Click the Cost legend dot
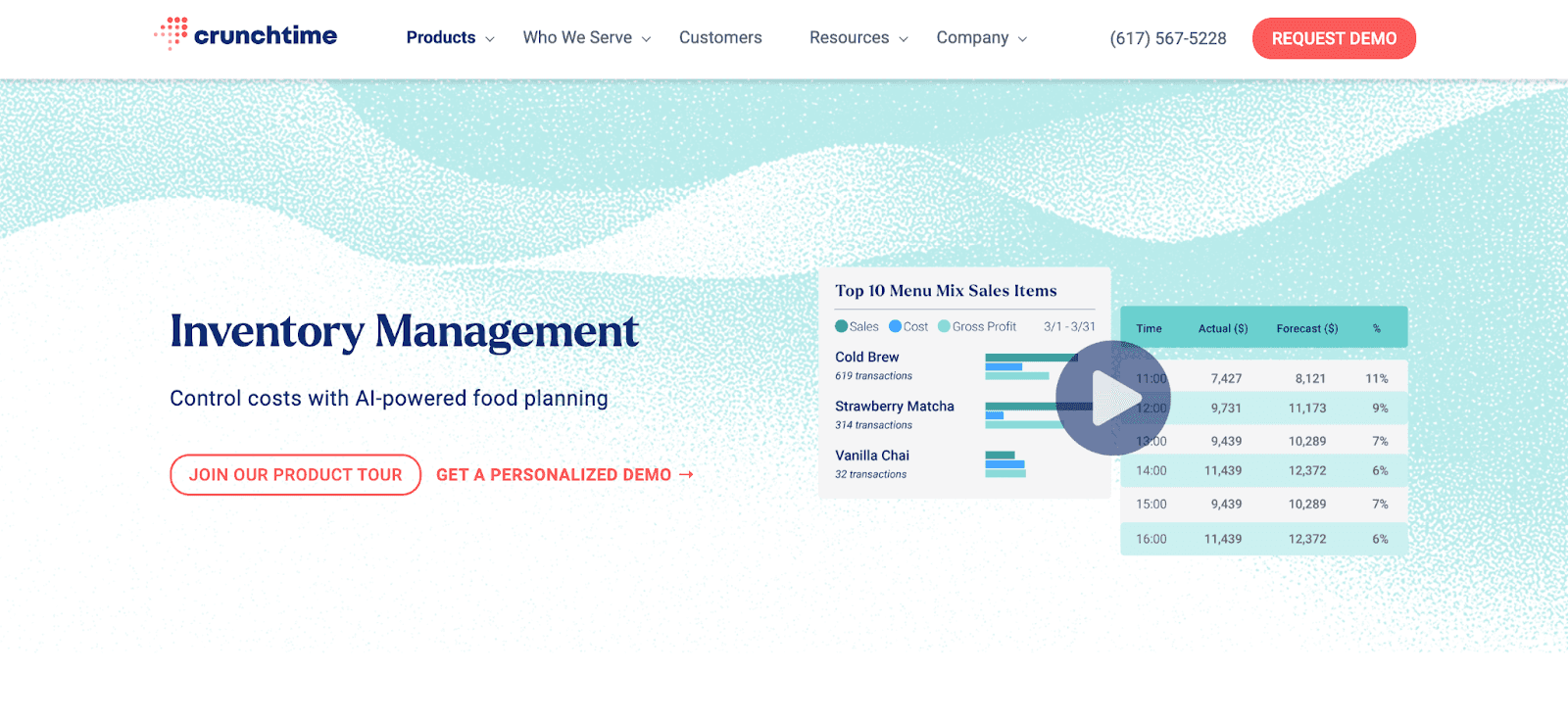The image size is (1568, 721). point(895,326)
